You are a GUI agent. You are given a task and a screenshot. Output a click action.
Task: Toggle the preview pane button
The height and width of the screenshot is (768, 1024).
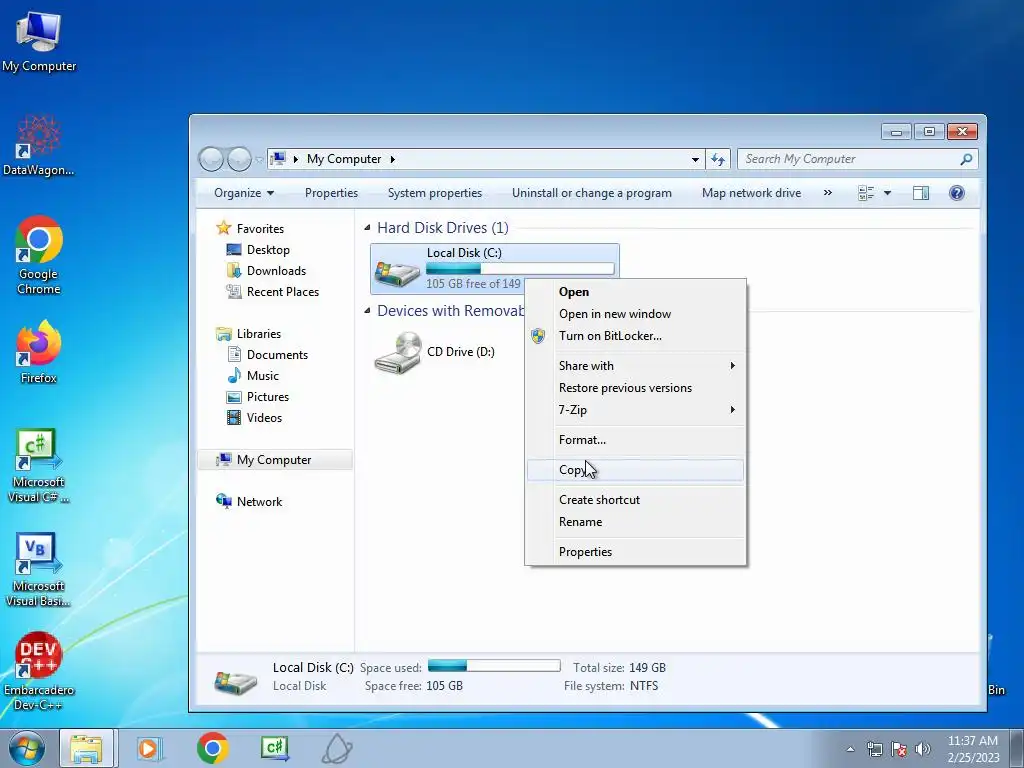921,193
